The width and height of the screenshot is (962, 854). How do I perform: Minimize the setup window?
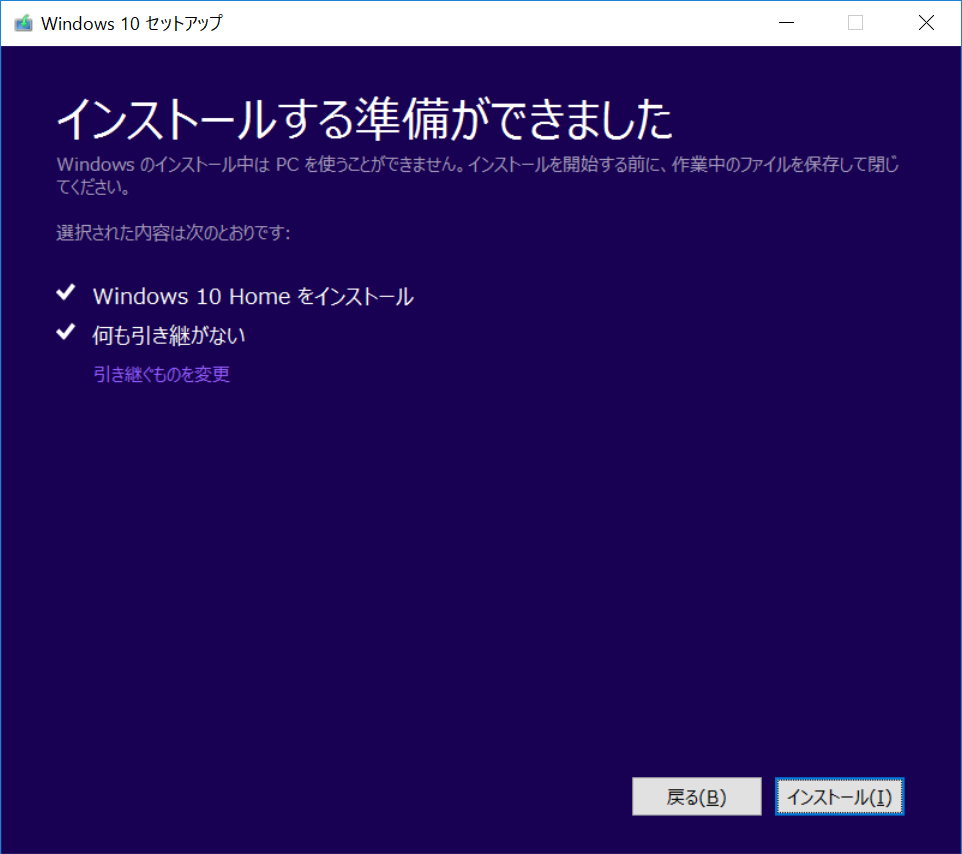787,23
